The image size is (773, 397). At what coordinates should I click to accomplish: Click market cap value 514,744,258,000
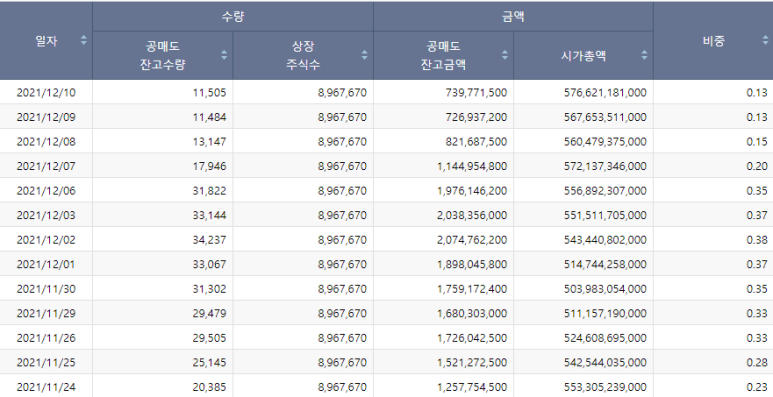point(605,264)
